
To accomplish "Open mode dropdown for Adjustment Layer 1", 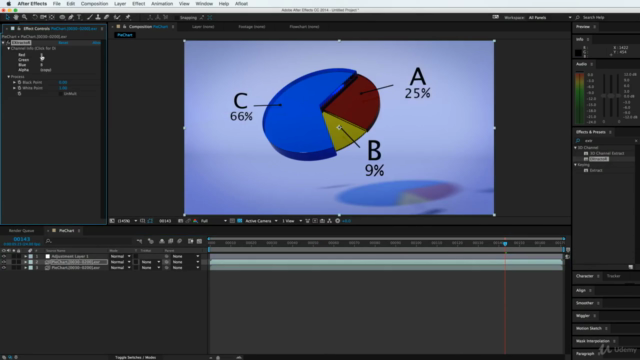I will (120, 256).
